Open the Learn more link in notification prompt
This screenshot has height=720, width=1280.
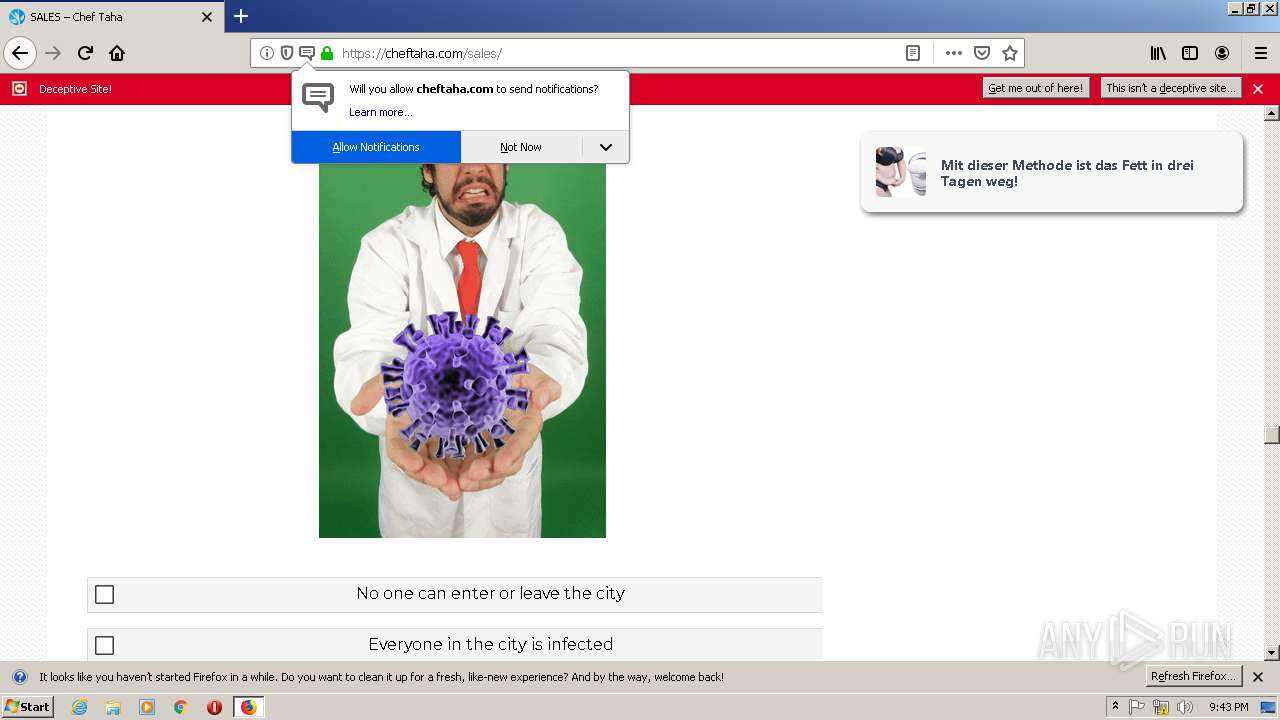coord(380,112)
